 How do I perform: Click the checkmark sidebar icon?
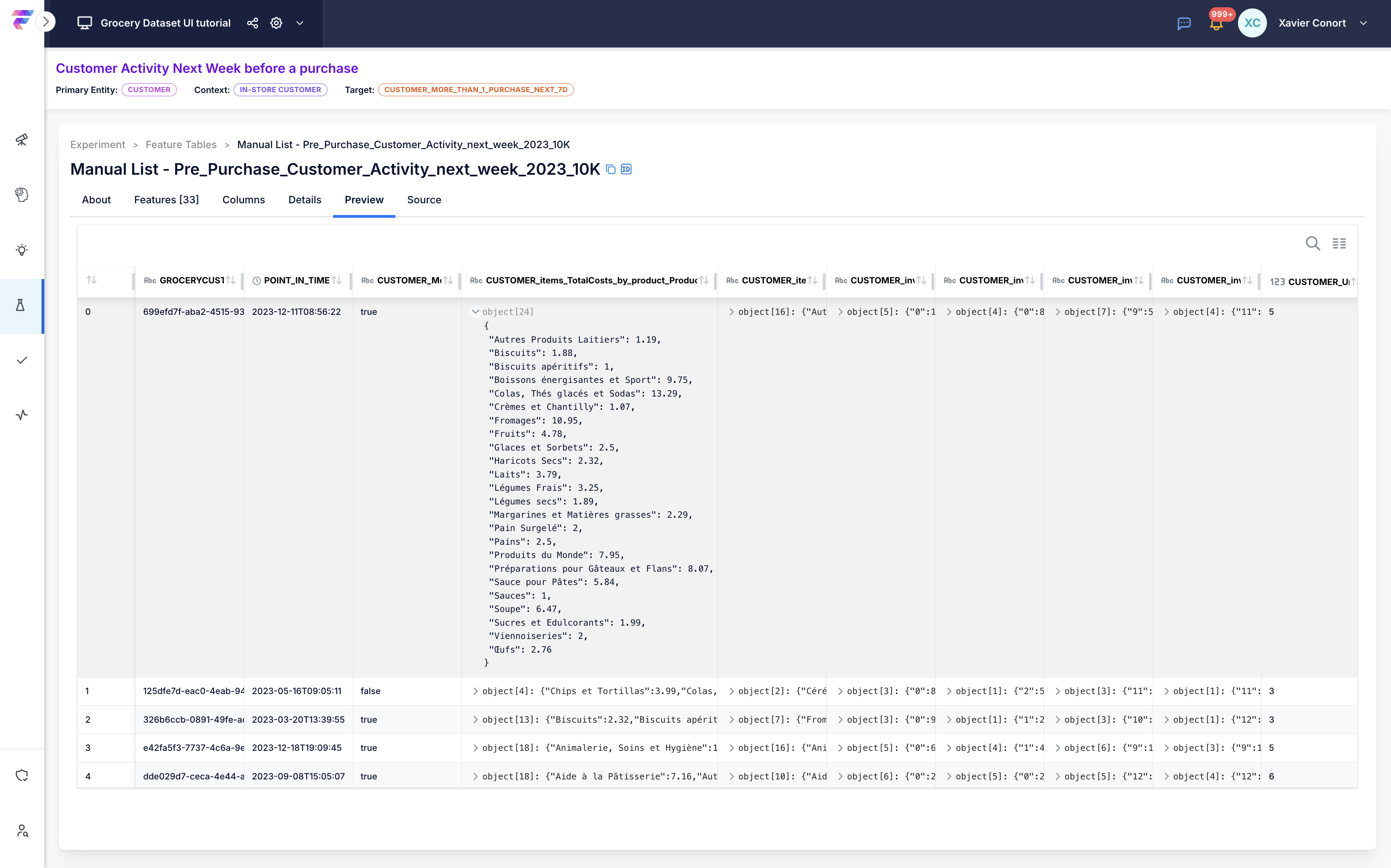(22, 360)
